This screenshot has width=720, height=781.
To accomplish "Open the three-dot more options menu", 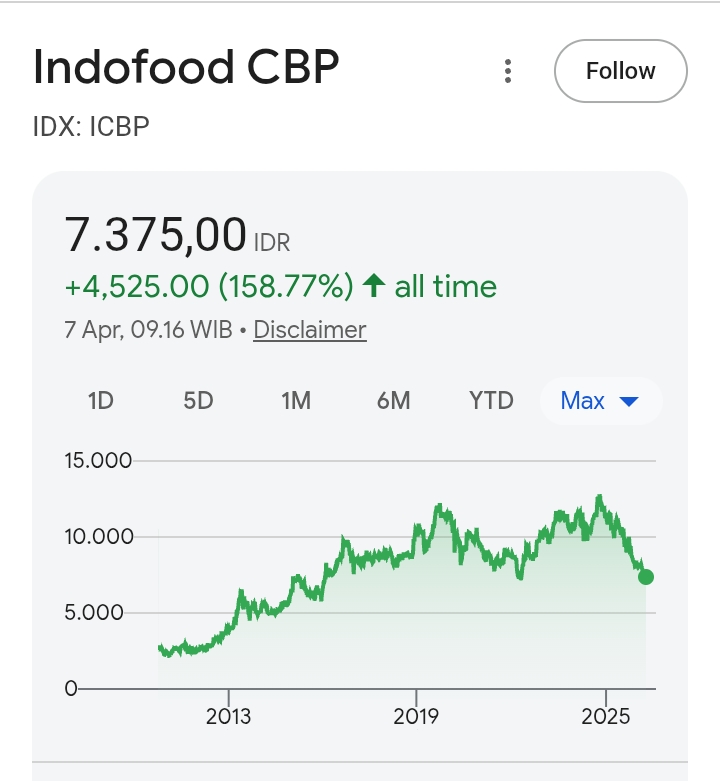I will (509, 71).
